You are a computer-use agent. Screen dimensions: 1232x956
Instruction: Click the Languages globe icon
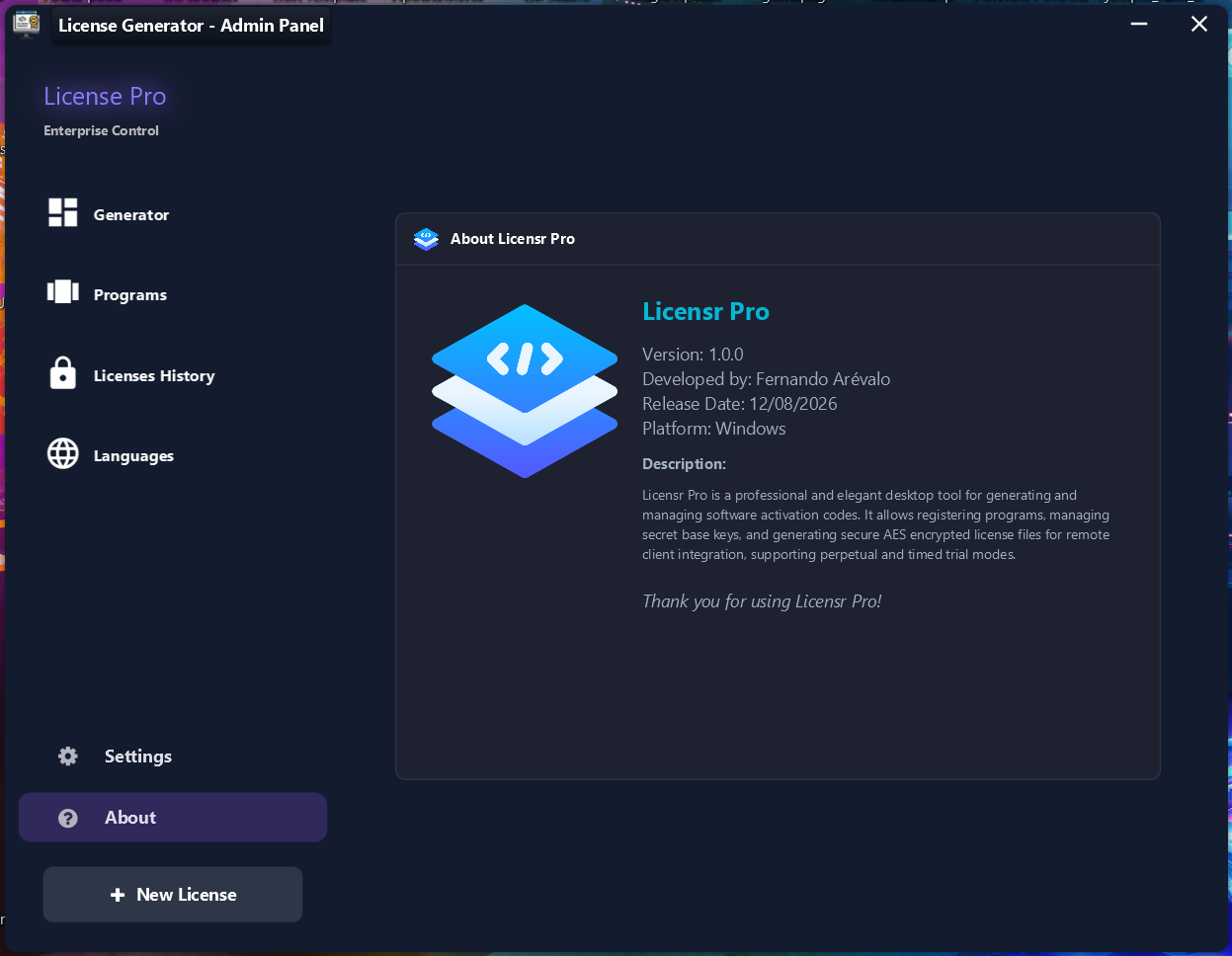(63, 453)
